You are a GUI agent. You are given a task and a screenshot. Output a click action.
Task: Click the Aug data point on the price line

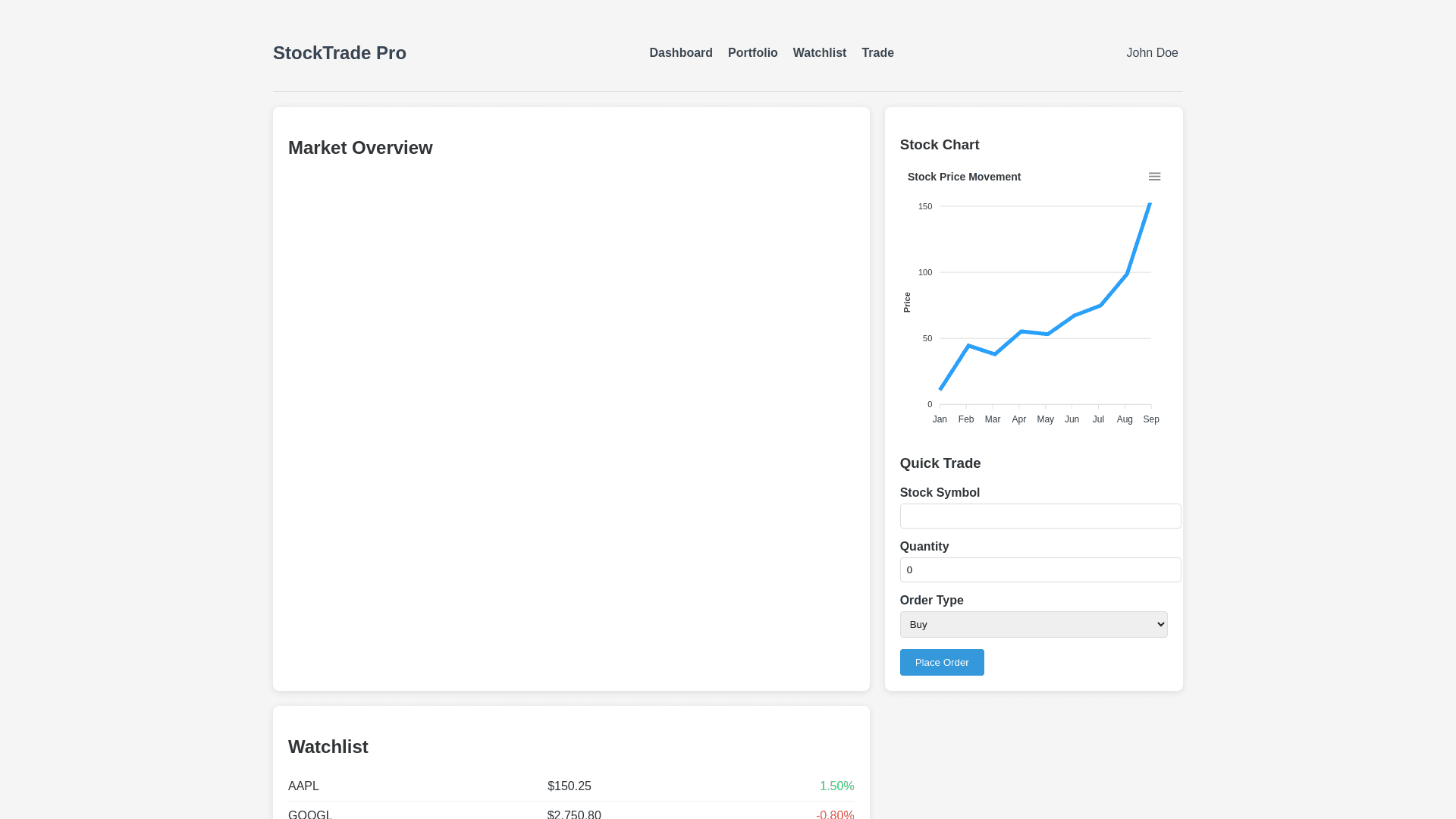(1127, 274)
